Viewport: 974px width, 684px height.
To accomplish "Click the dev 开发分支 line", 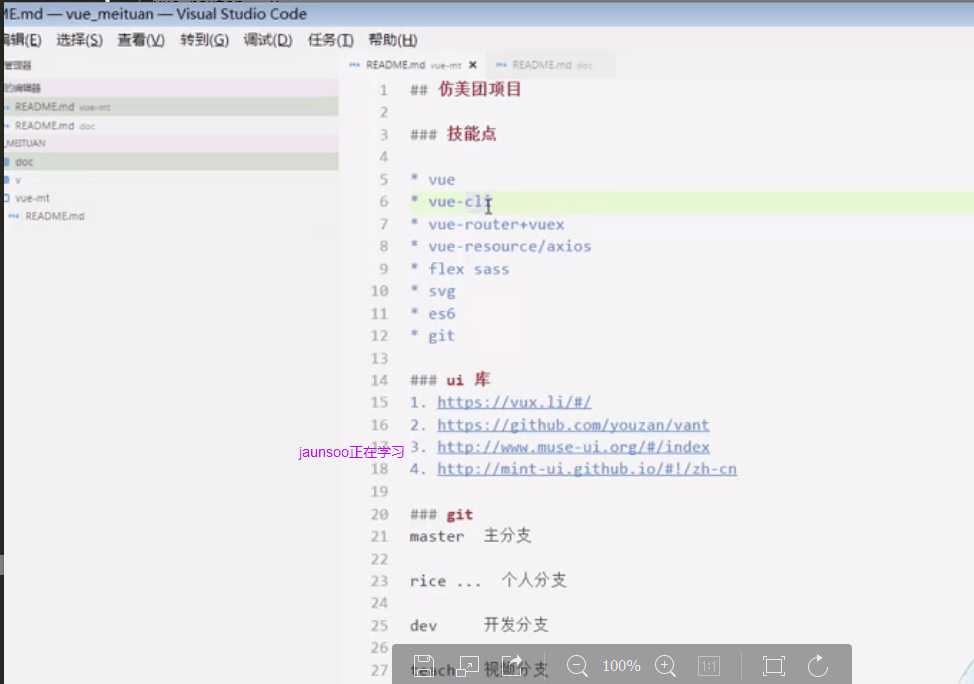I will (x=479, y=625).
